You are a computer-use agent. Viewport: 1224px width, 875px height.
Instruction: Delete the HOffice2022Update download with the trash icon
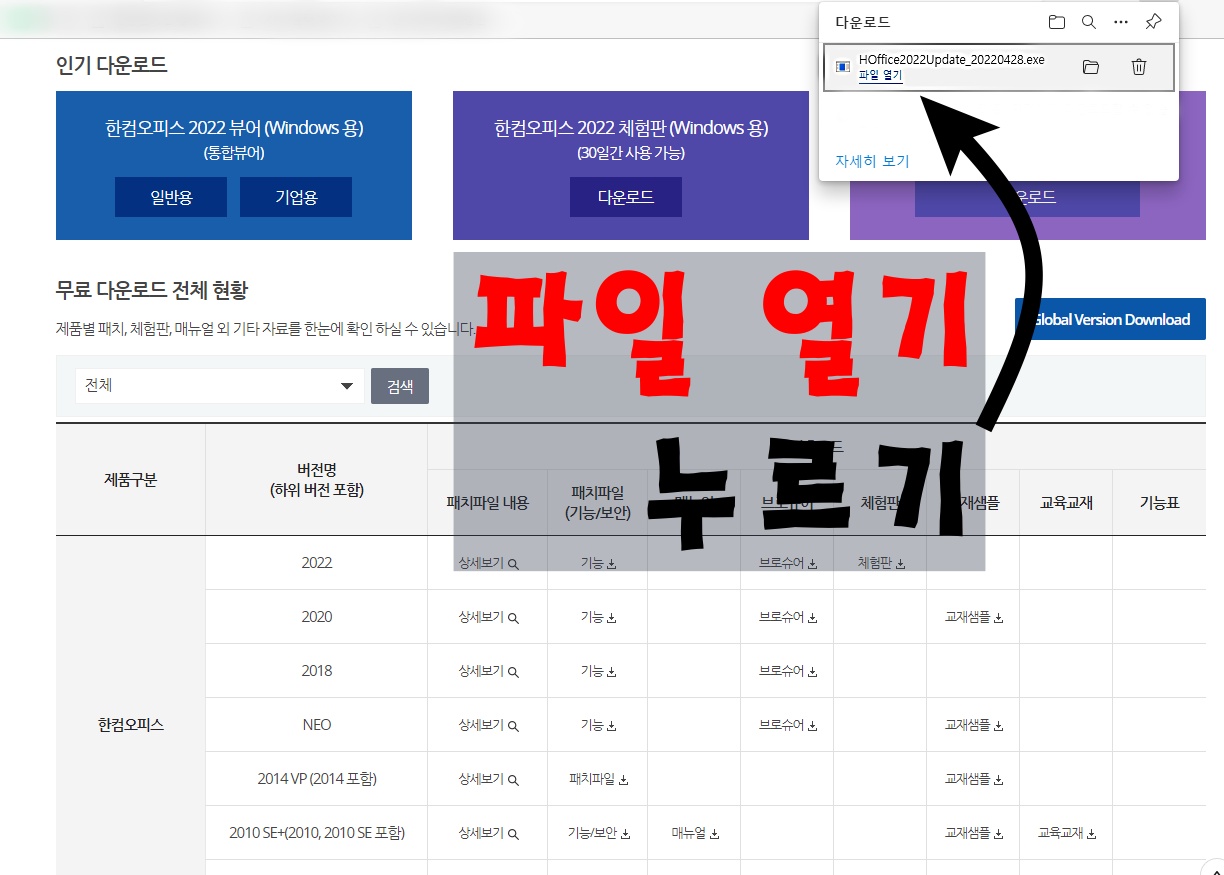point(1139,67)
